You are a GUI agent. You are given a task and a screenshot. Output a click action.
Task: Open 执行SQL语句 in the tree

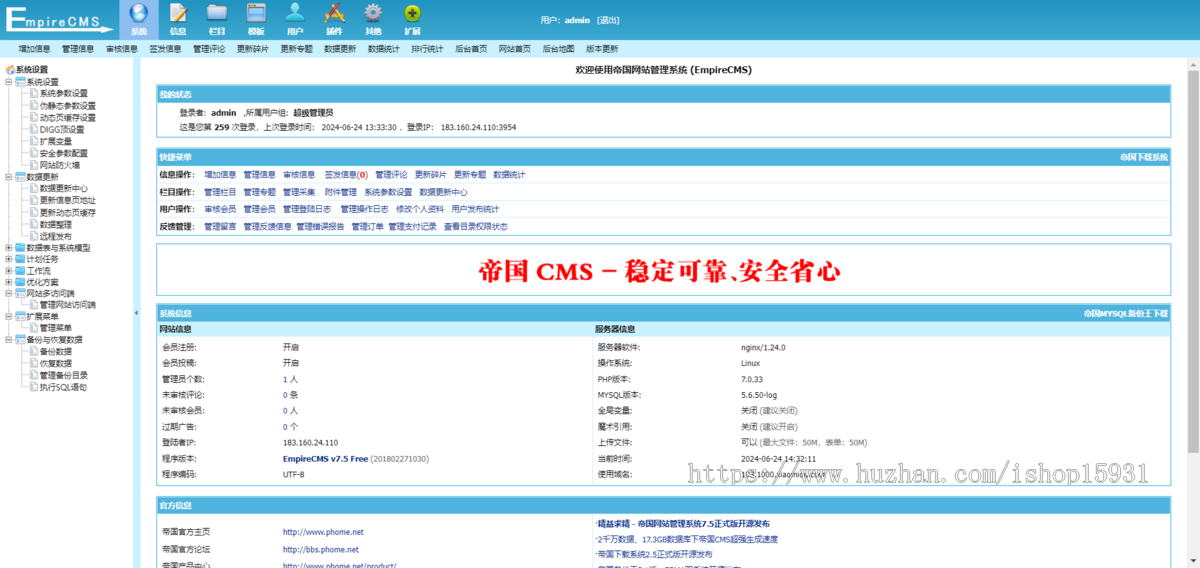click(64, 387)
